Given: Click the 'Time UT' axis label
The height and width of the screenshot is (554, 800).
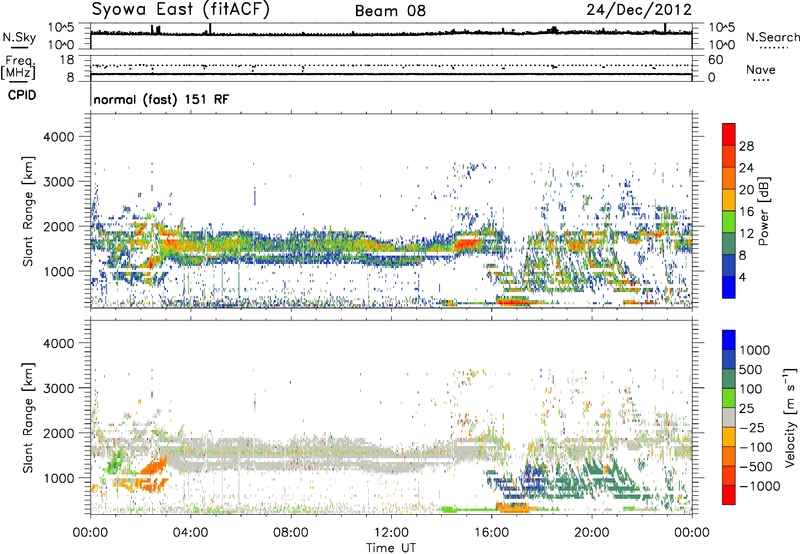Looking at the screenshot, I should pyautogui.click(x=391, y=548).
